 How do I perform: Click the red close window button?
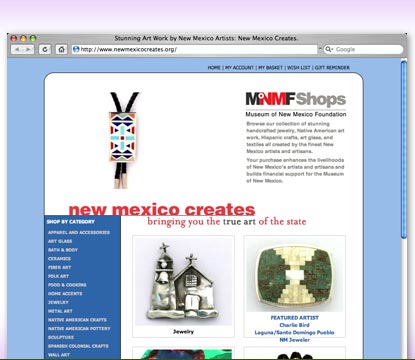pos(14,38)
